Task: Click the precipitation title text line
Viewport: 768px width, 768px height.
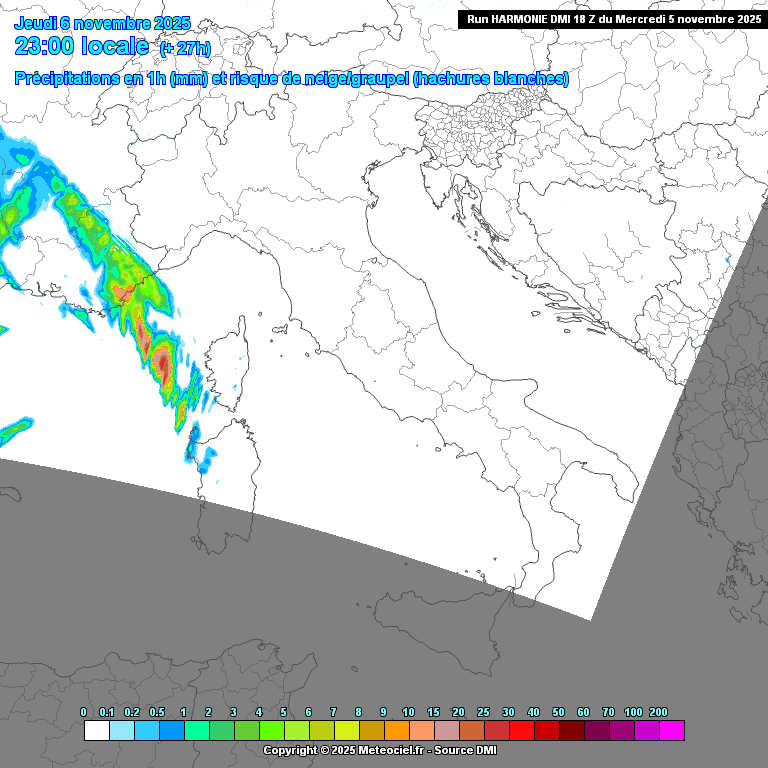Action: click(x=292, y=79)
